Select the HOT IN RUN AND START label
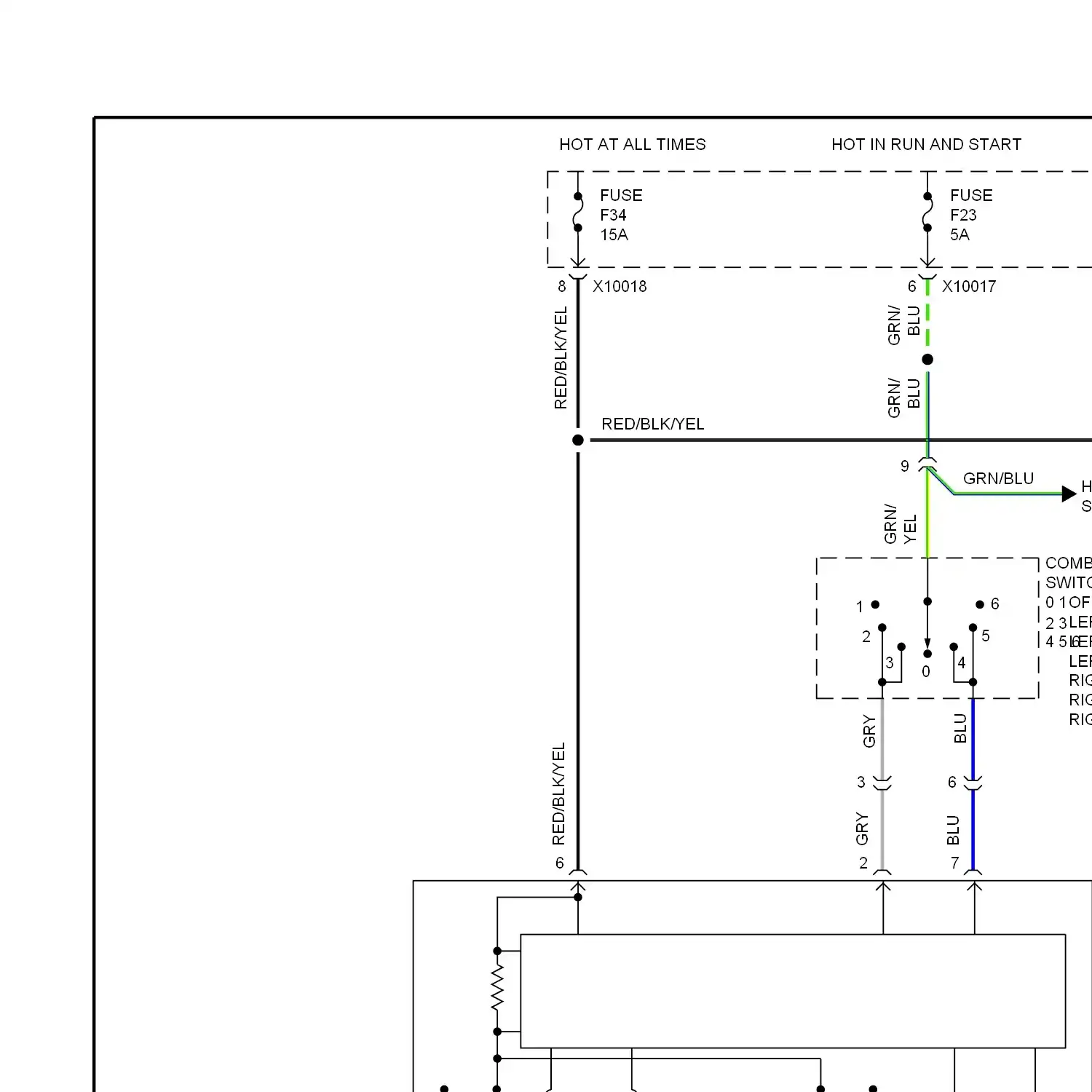Image resolution: width=1092 pixels, height=1092 pixels. (926, 144)
